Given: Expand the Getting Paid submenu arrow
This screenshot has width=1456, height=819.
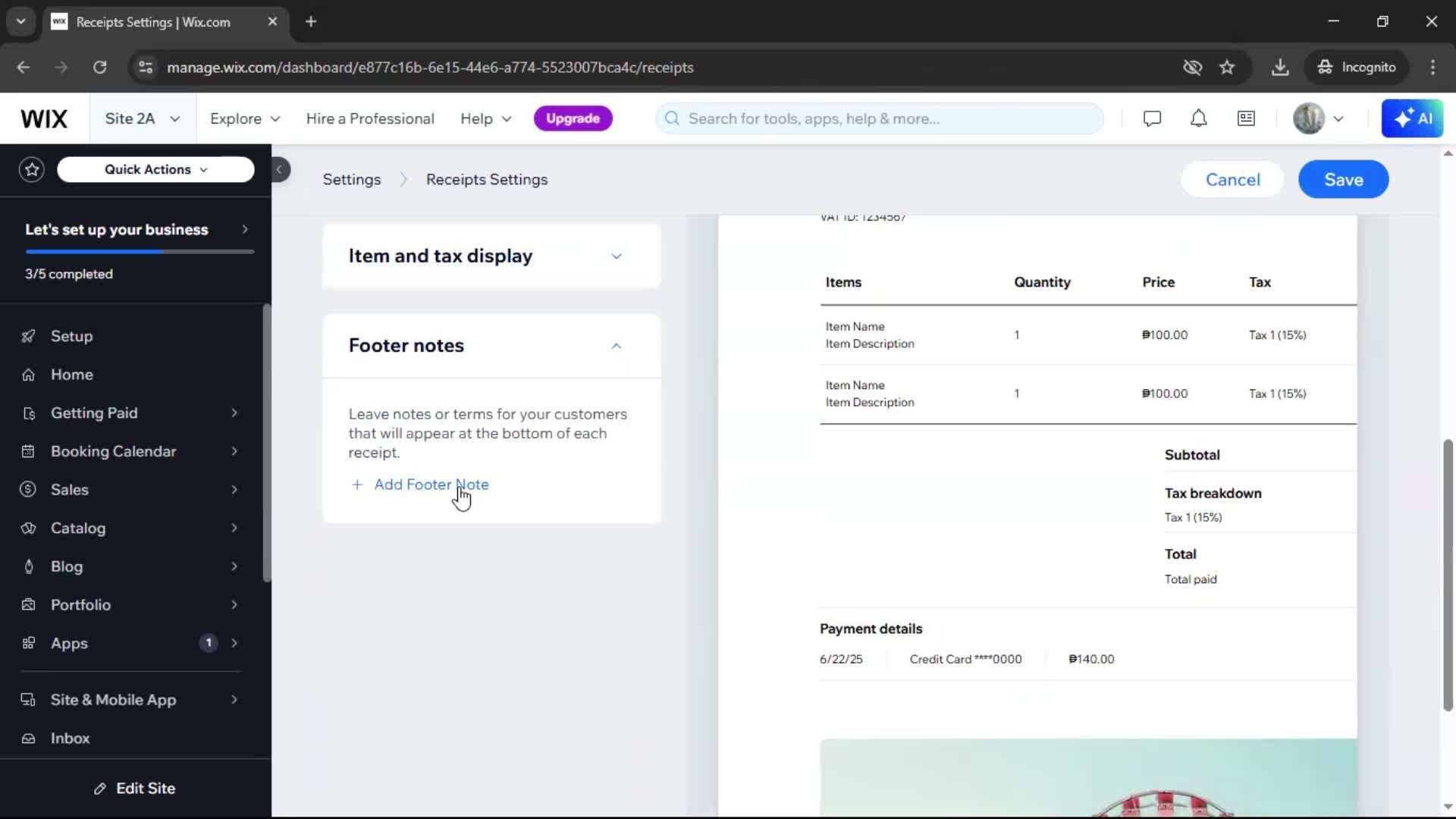Looking at the screenshot, I should coord(234,413).
